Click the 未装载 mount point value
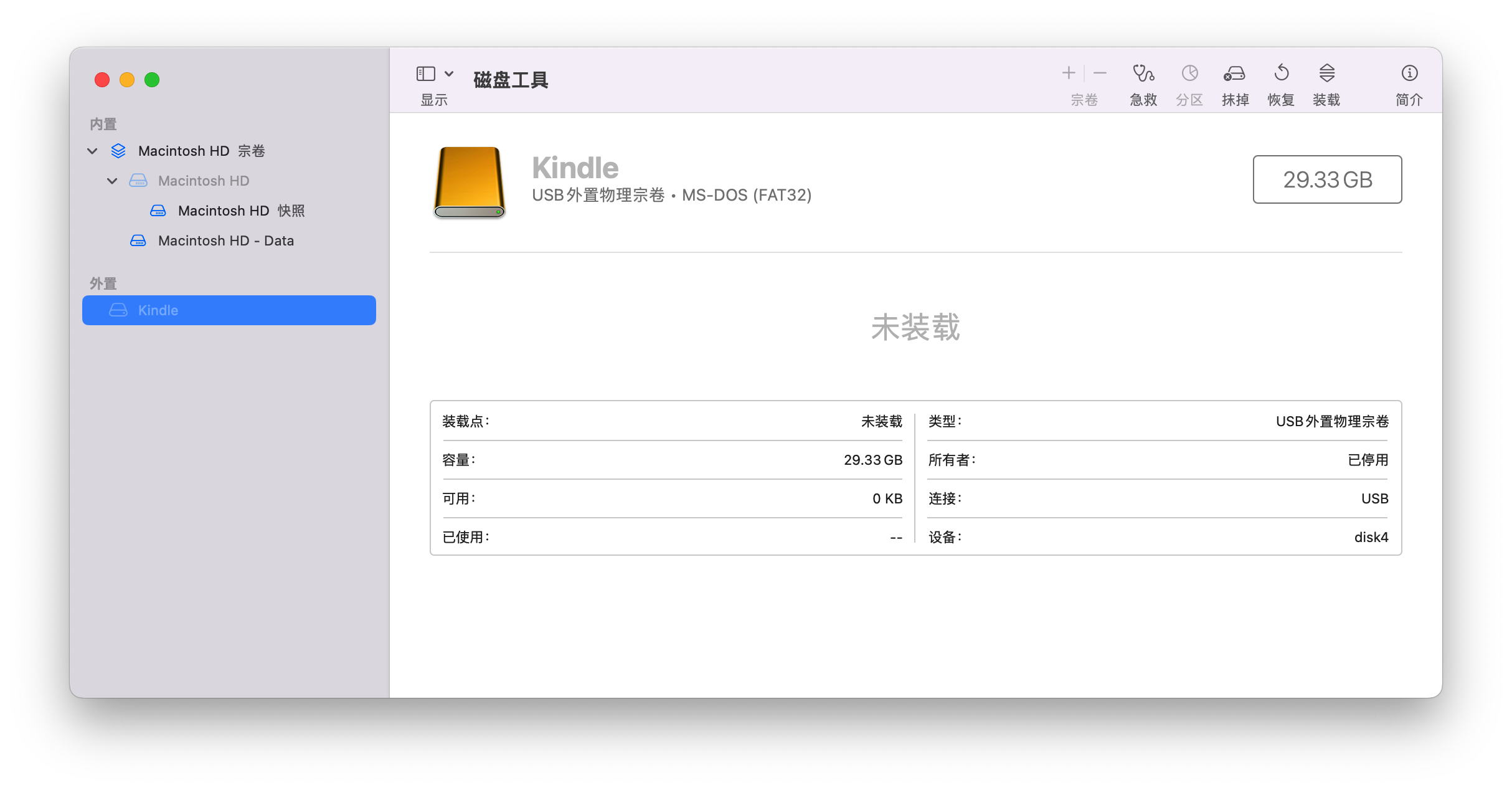The height and width of the screenshot is (790, 1512). tap(882, 421)
